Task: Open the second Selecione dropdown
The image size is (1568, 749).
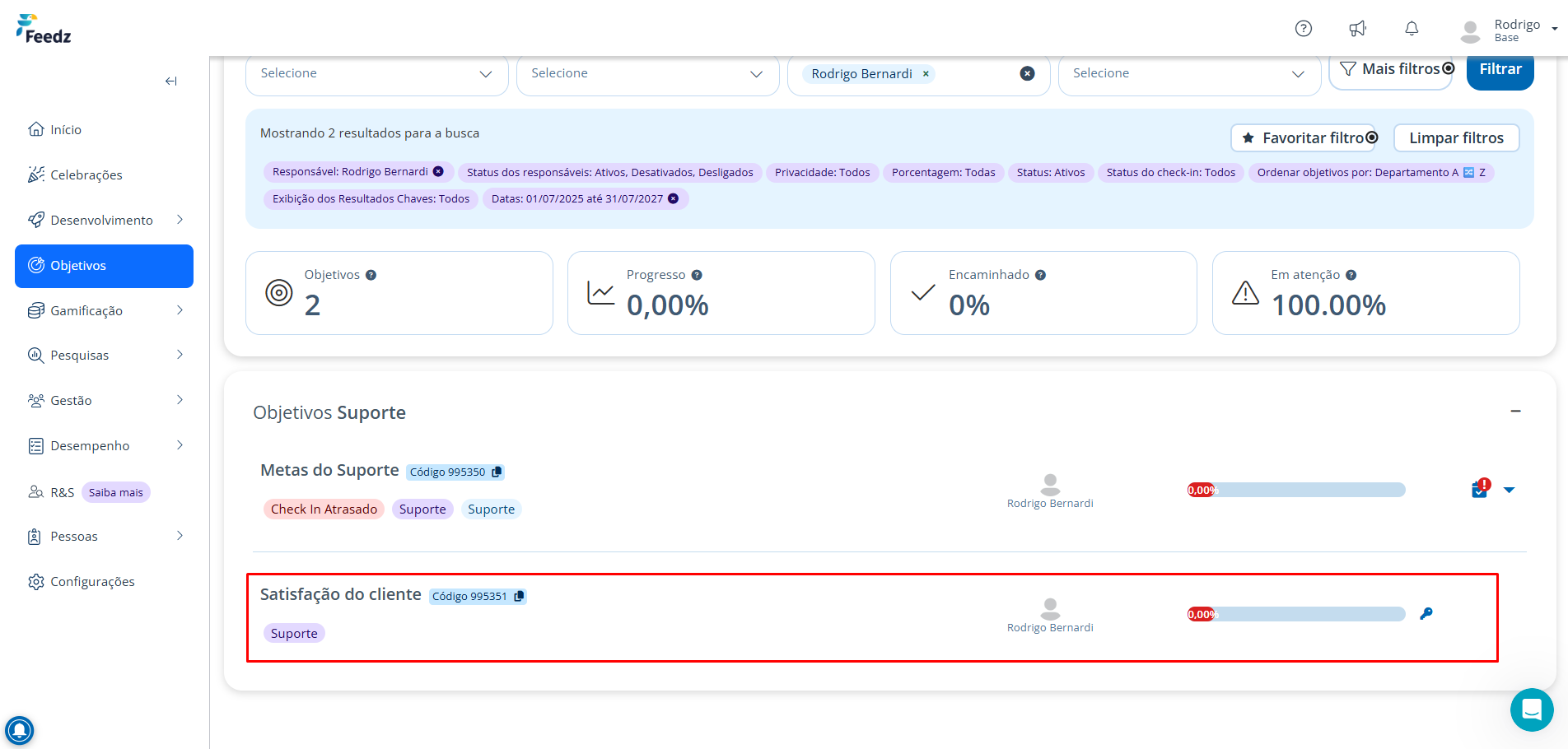Action: 647,74
